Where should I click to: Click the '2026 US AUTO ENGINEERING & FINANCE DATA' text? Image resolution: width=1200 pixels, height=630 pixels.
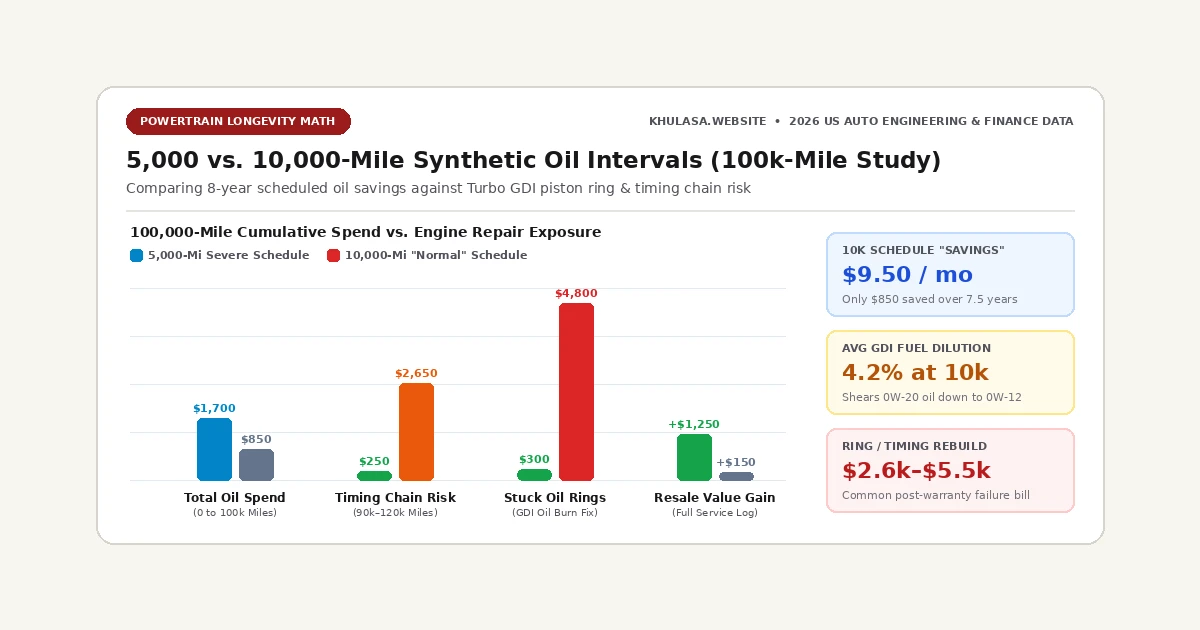[931, 122]
